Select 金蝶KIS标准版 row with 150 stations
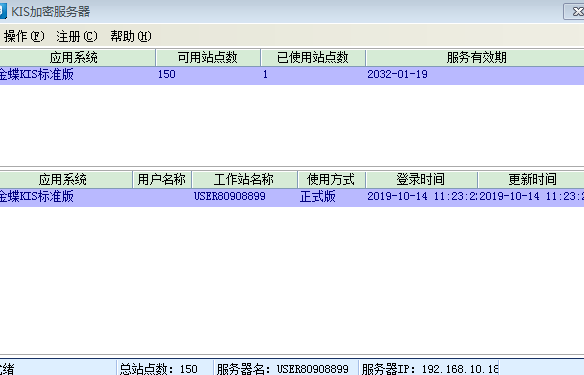The width and height of the screenshot is (584, 375). pyautogui.click(x=292, y=75)
